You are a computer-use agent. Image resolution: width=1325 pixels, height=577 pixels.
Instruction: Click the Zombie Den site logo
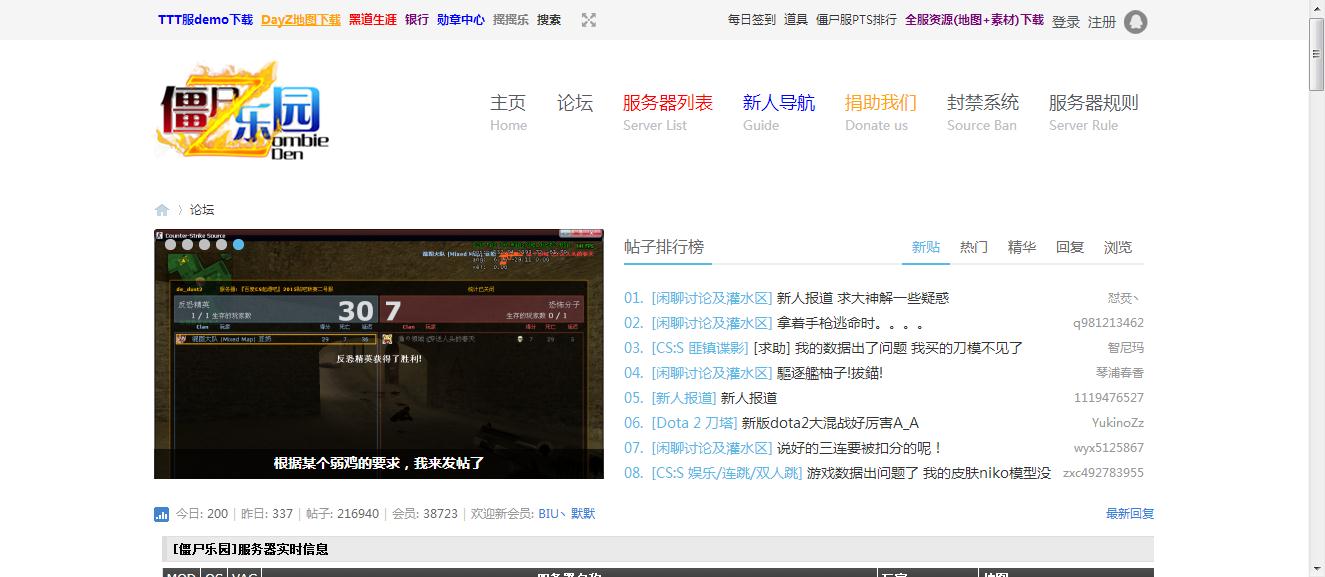[x=242, y=111]
